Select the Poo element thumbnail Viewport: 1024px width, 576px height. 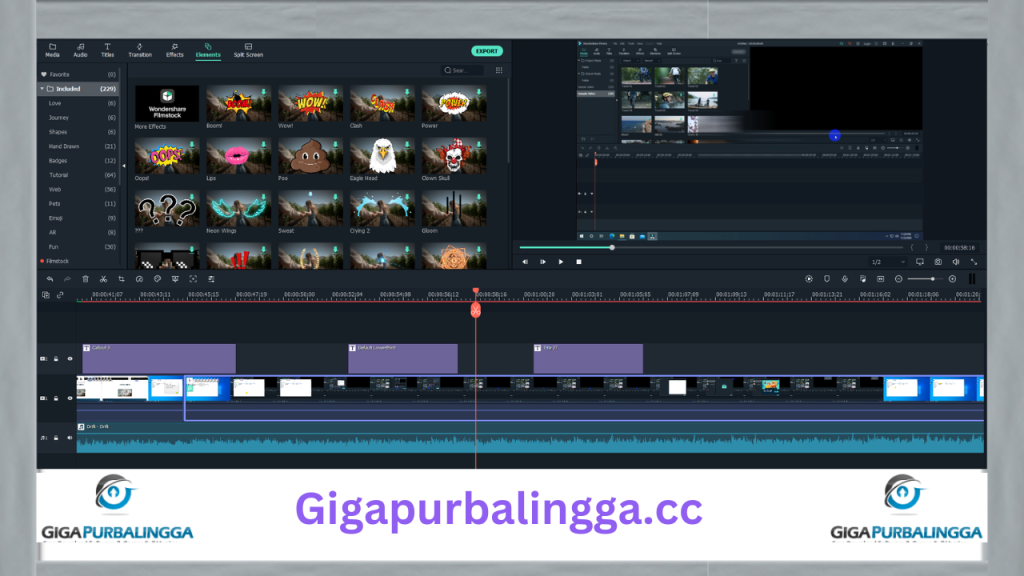(x=310, y=155)
